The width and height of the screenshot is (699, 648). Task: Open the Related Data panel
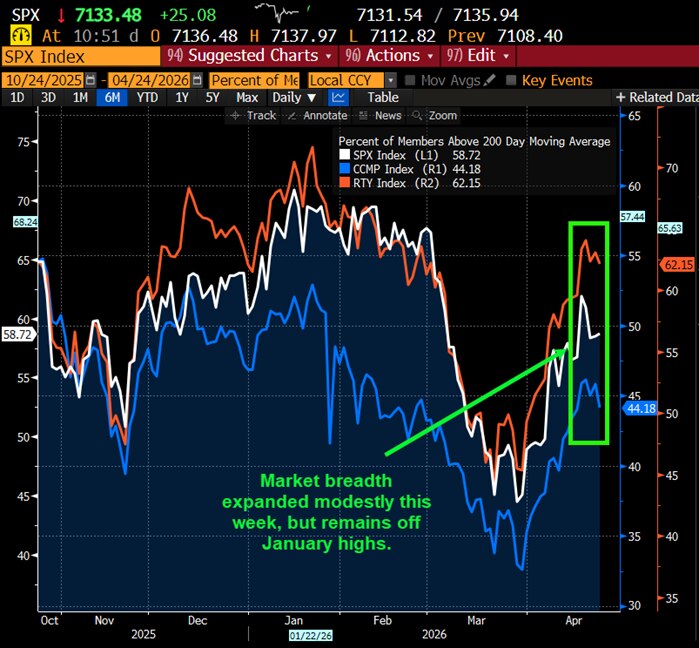click(x=656, y=97)
